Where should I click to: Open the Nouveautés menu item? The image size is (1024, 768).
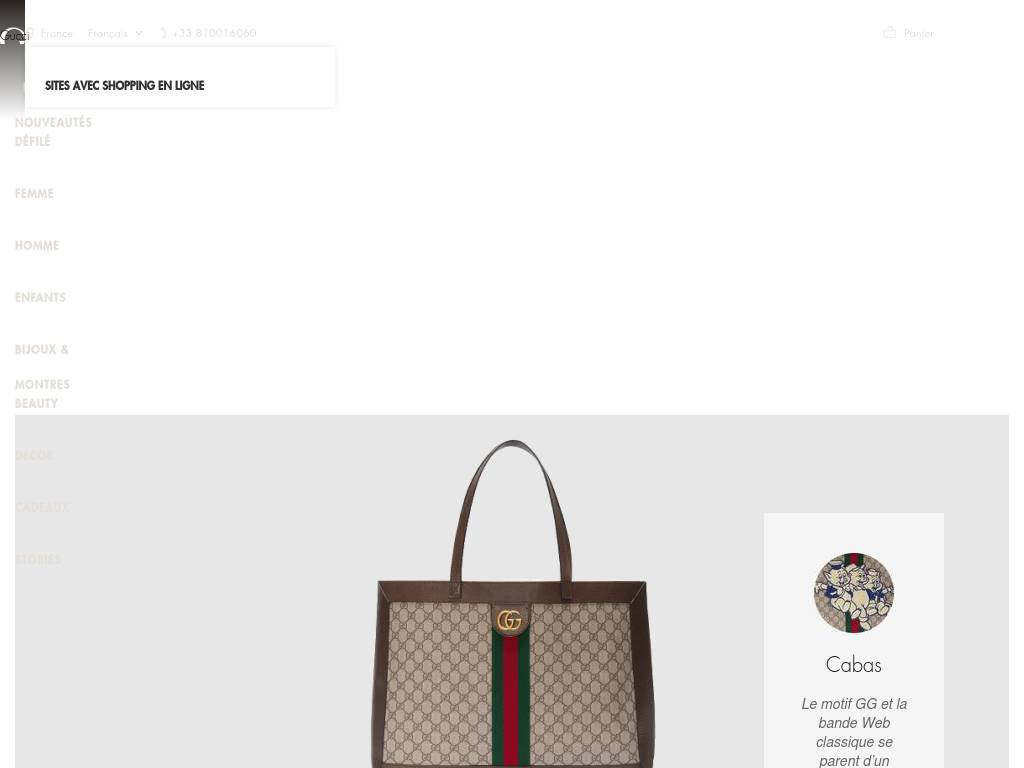(x=53, y=122)
